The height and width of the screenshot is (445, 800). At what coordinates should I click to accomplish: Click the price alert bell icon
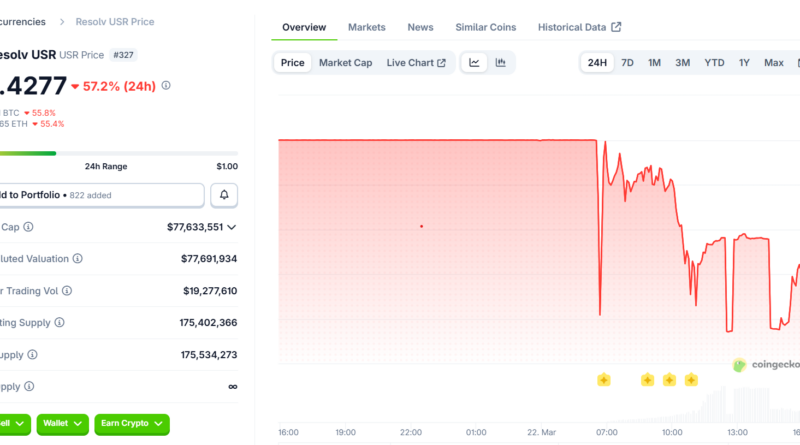[224, 195]
